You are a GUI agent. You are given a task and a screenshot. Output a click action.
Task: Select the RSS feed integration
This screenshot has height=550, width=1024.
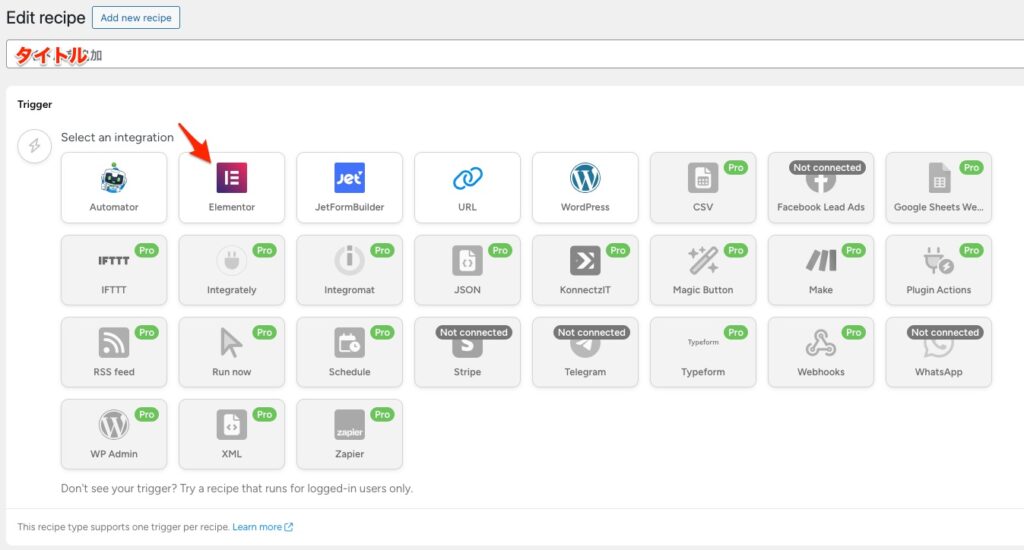114,353
